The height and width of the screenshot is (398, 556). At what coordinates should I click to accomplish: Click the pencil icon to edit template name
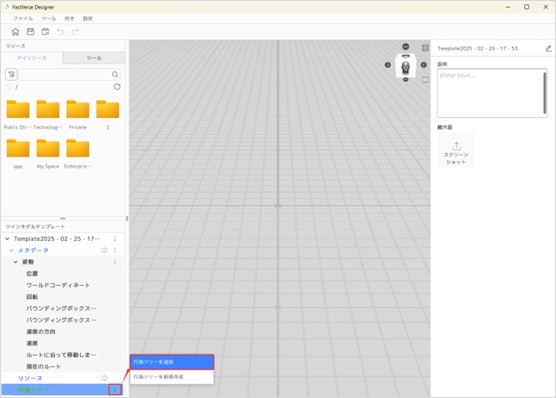pos(548,49)
